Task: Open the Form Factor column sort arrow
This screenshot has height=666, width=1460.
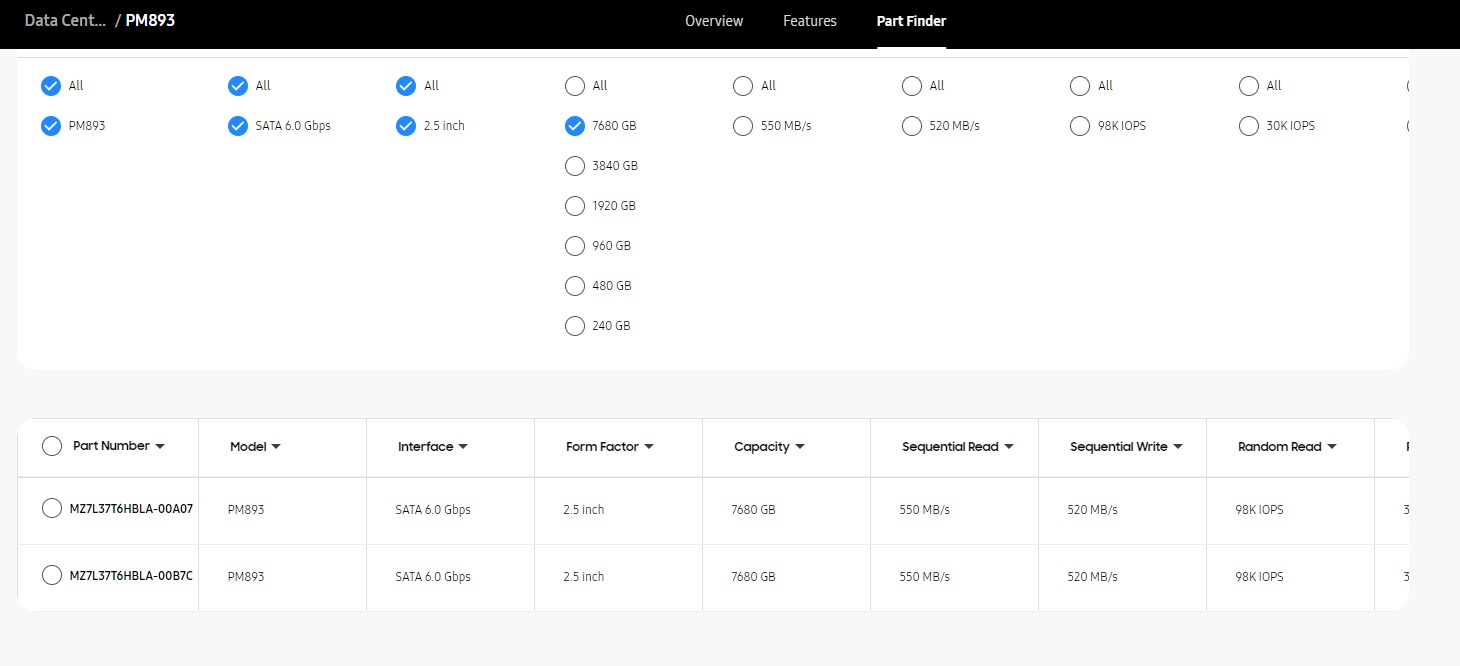Action: [649, 447]
